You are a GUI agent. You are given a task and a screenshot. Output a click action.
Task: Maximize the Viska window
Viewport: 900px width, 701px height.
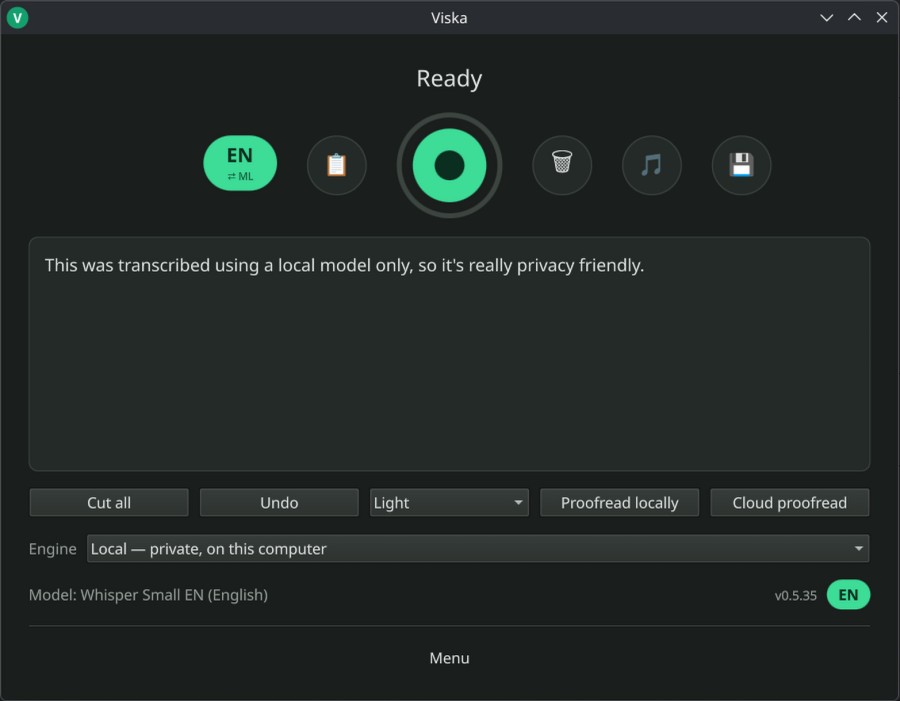(x=854, y=18)
